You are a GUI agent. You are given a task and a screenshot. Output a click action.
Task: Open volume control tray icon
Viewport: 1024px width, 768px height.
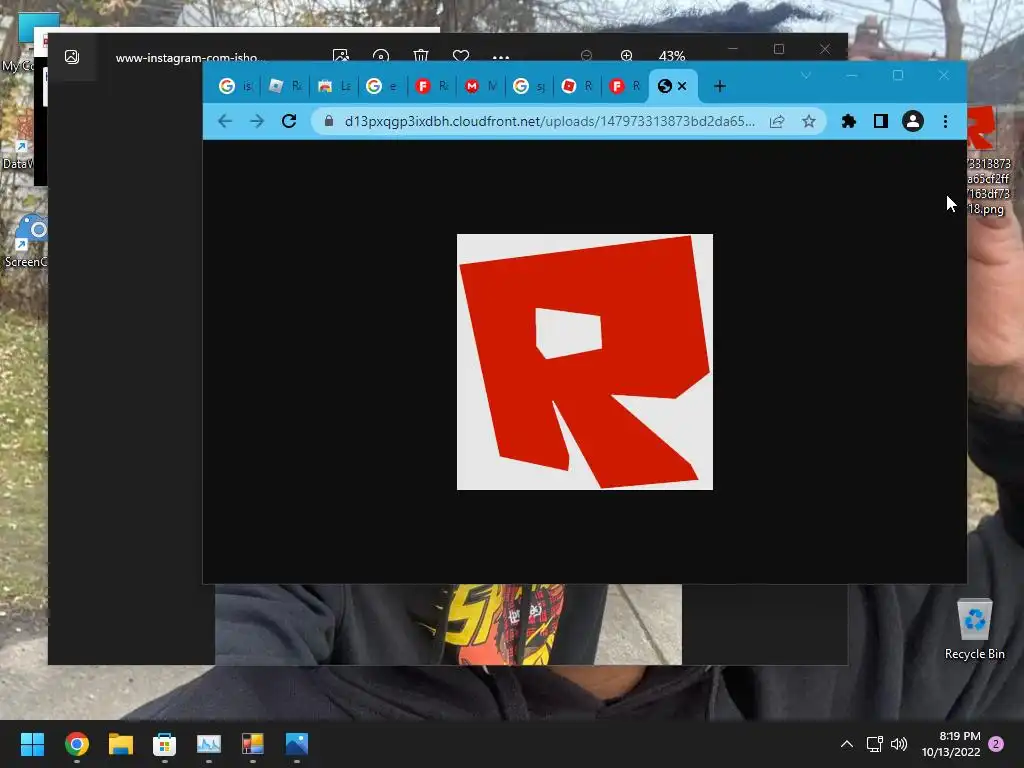point(899,744)
